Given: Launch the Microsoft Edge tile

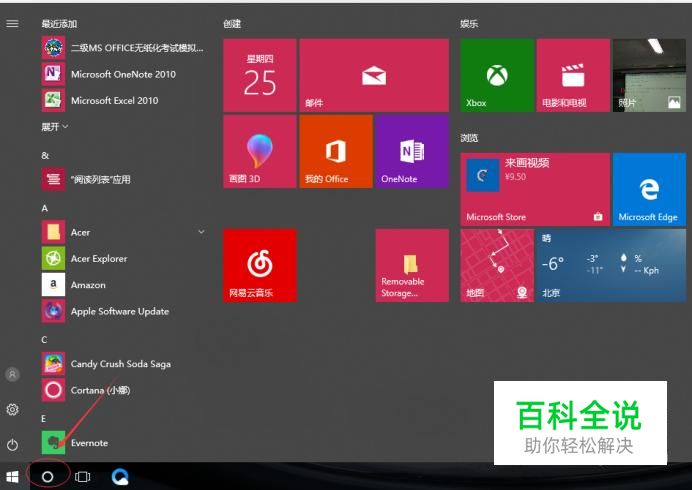Looking at the screenshot, I should 649,189.
